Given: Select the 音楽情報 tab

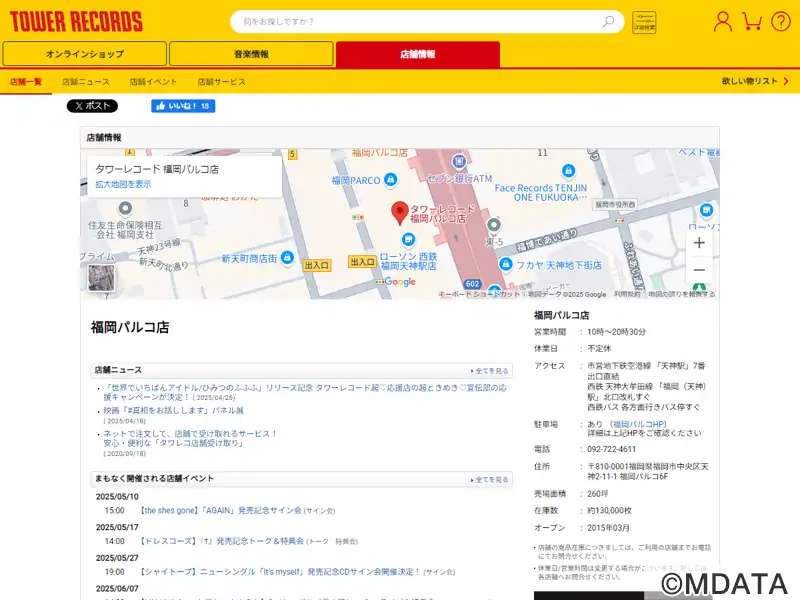Looking at the screenshot, I should point(251,54).
